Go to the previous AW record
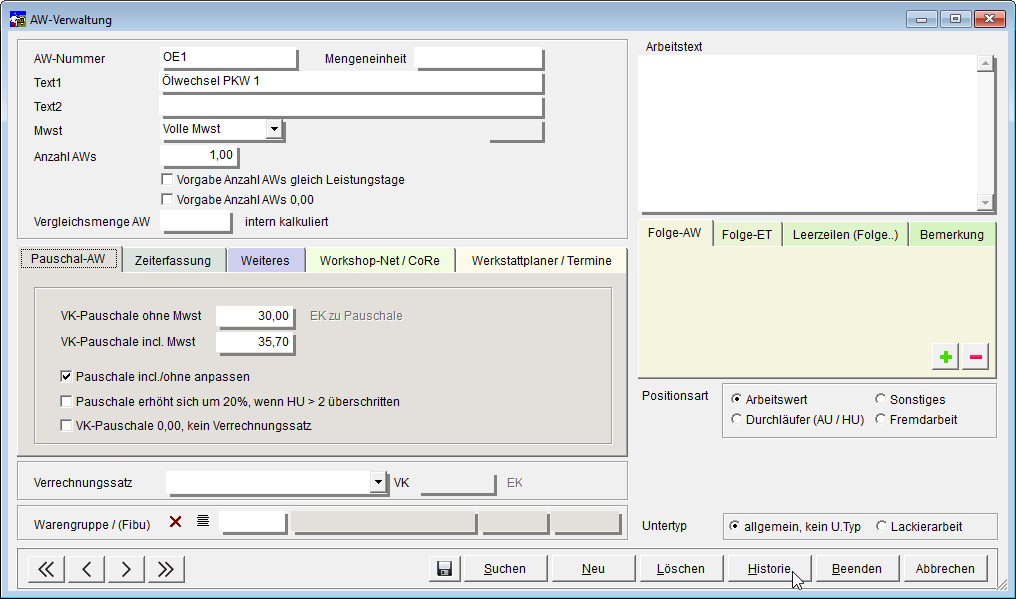1016x599 pixels. (x=86, y=569)
